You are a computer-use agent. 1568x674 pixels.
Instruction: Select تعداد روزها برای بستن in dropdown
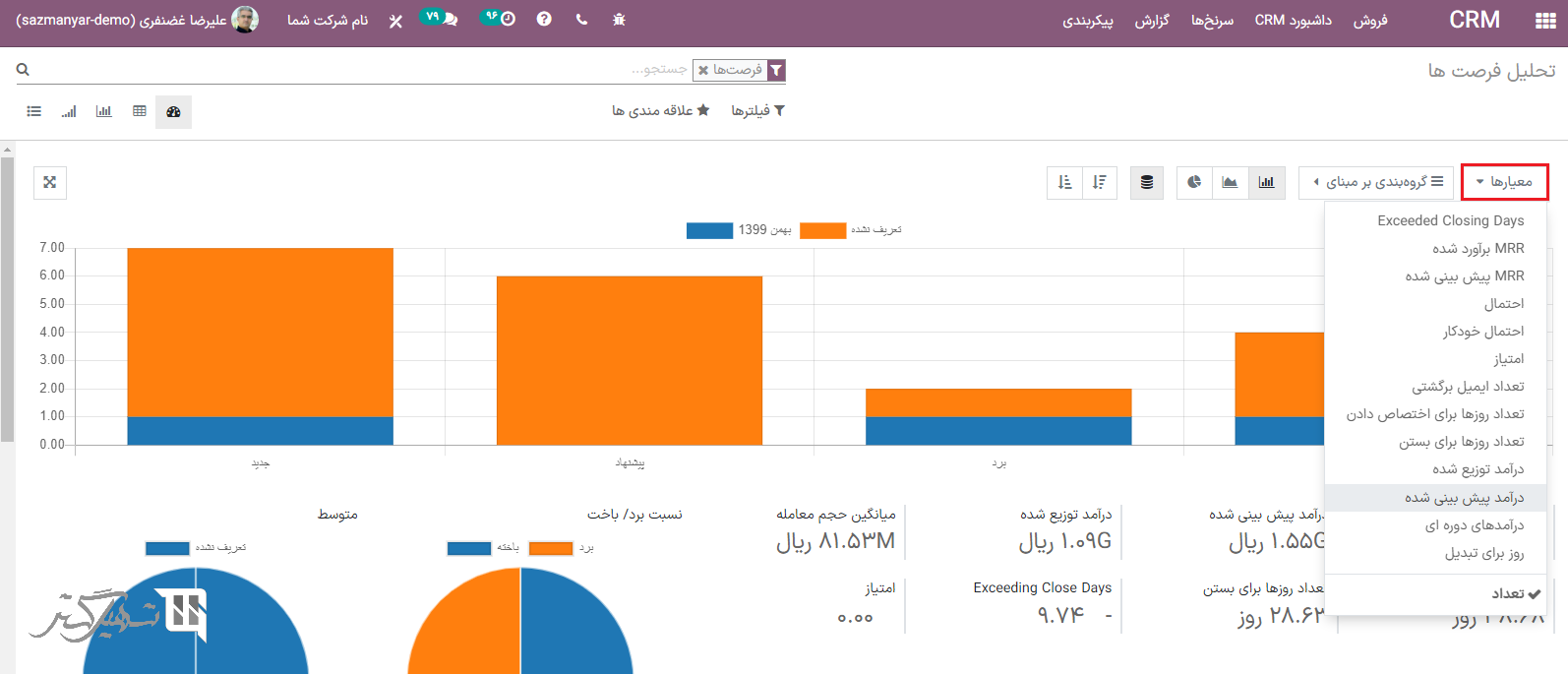coord(1436,441)
